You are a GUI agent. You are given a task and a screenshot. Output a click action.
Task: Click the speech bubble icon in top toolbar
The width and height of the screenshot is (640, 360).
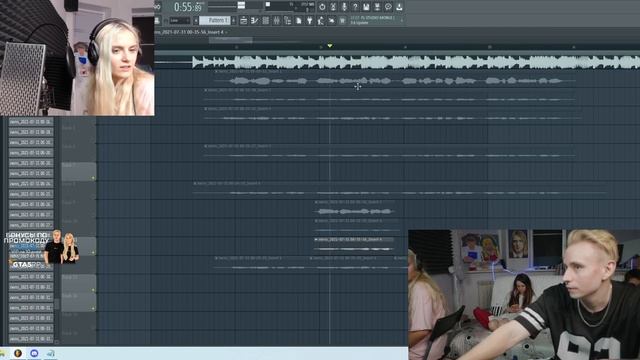coord(388,7)
